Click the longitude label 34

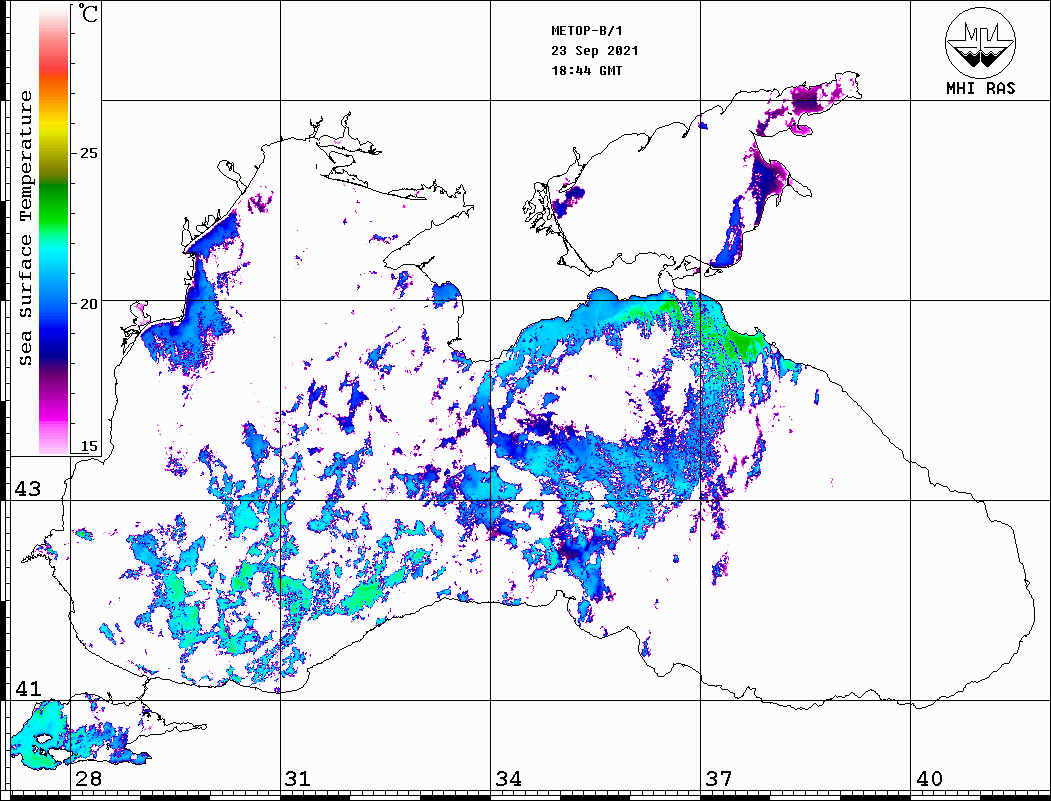tap(508, 778)
